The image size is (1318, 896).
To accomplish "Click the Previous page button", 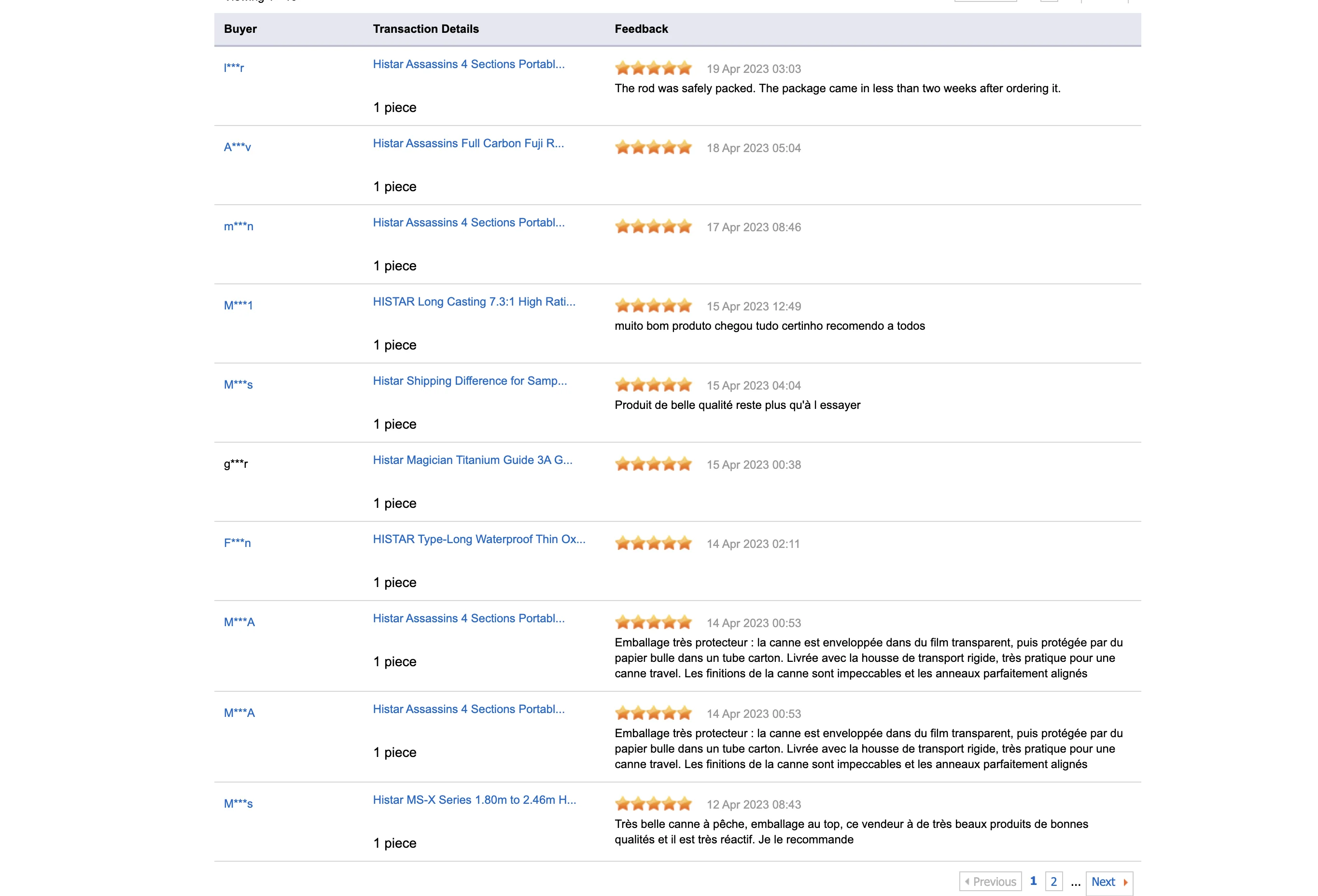I will pos(990,882).
